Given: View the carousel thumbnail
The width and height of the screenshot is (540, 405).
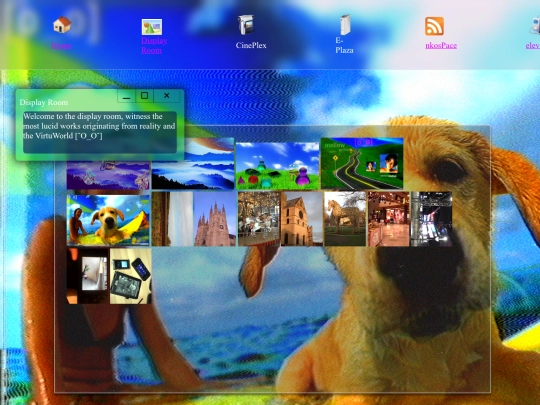Looking at the screenshot, I should [x=259, y=219].
